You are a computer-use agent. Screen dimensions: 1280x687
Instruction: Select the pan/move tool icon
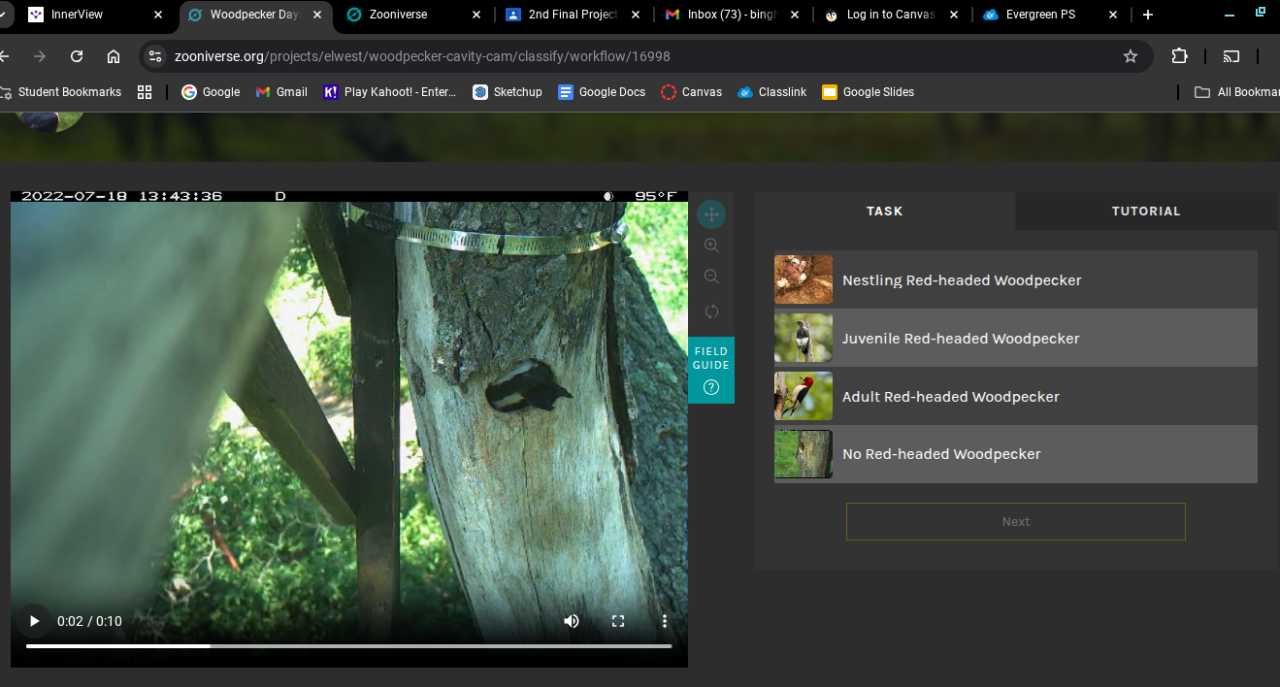pyautogui.click(x=711, y=214)
